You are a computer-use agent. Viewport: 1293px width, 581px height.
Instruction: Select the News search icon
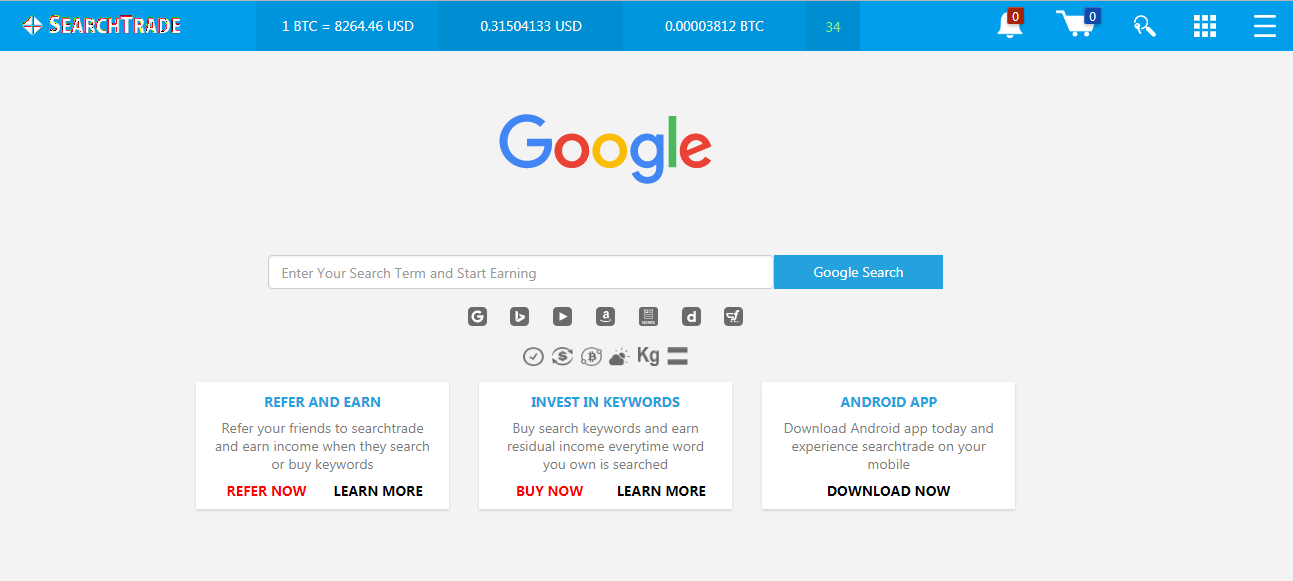(x=648, y=316)
